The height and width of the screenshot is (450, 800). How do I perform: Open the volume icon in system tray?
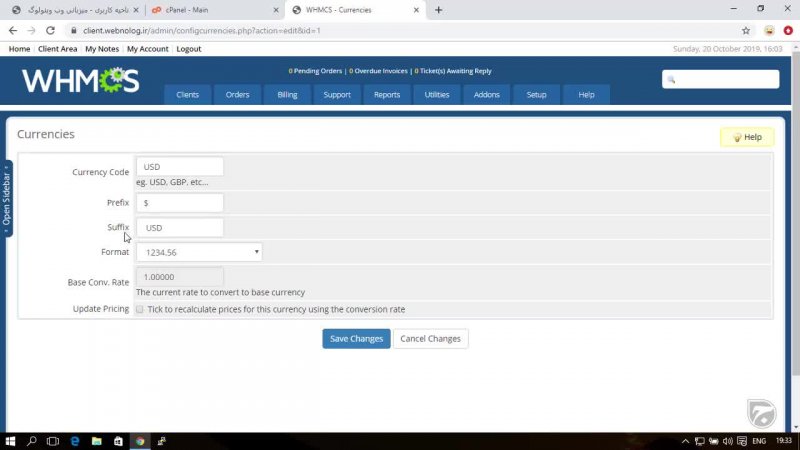(728, 441)
